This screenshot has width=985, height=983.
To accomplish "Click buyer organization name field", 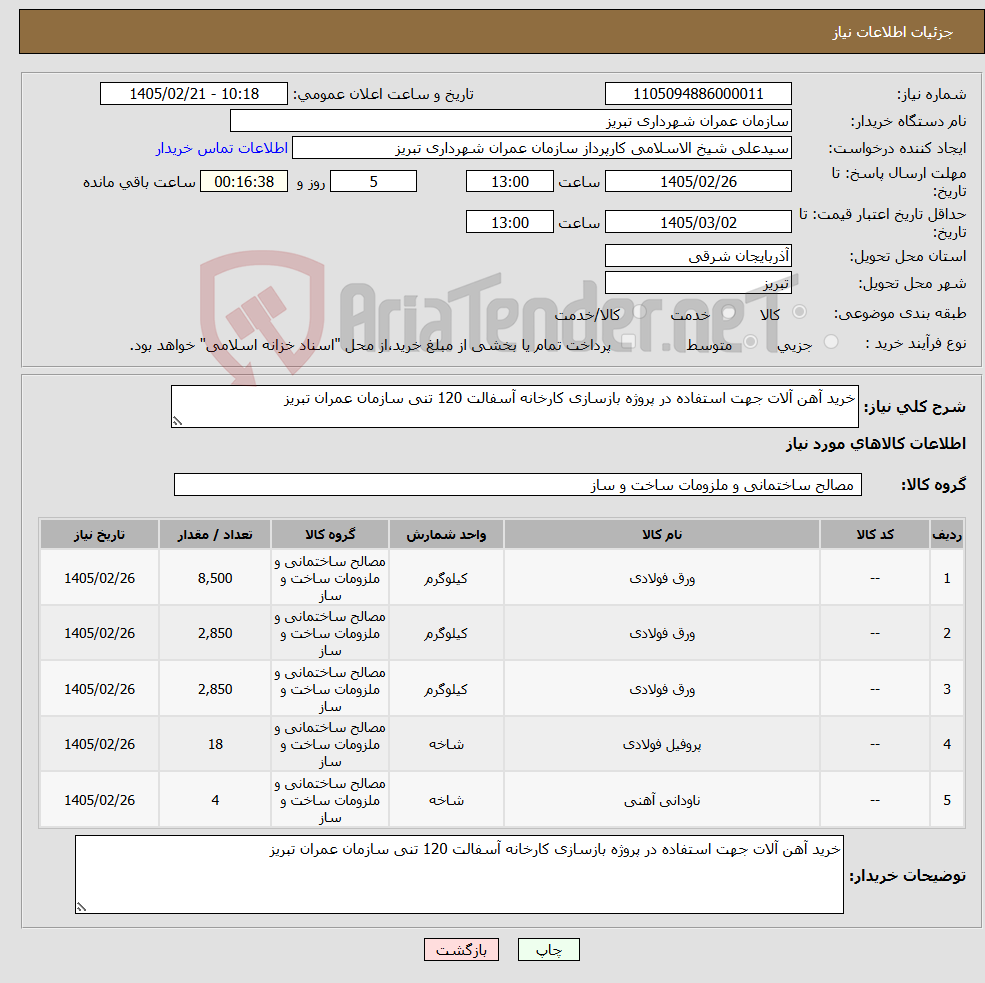I will [511, 121].
